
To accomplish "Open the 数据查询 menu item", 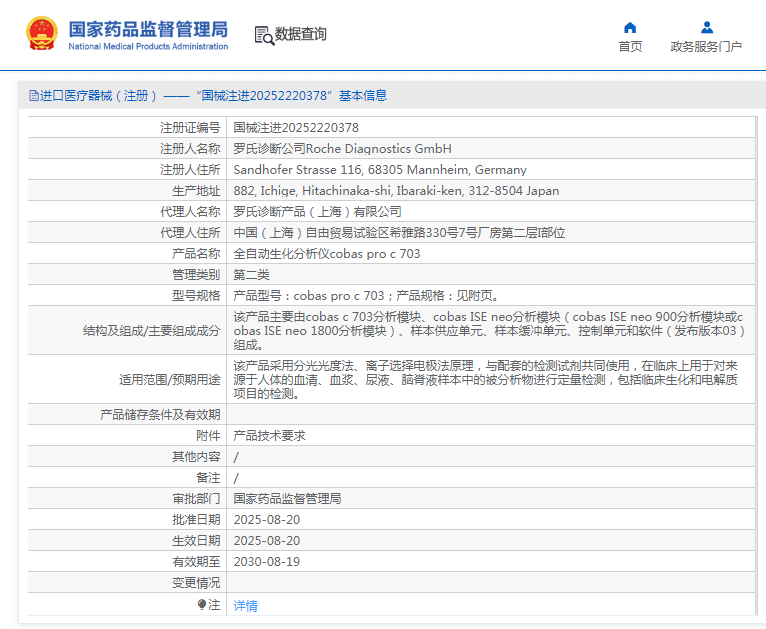I will click(301, 34).
